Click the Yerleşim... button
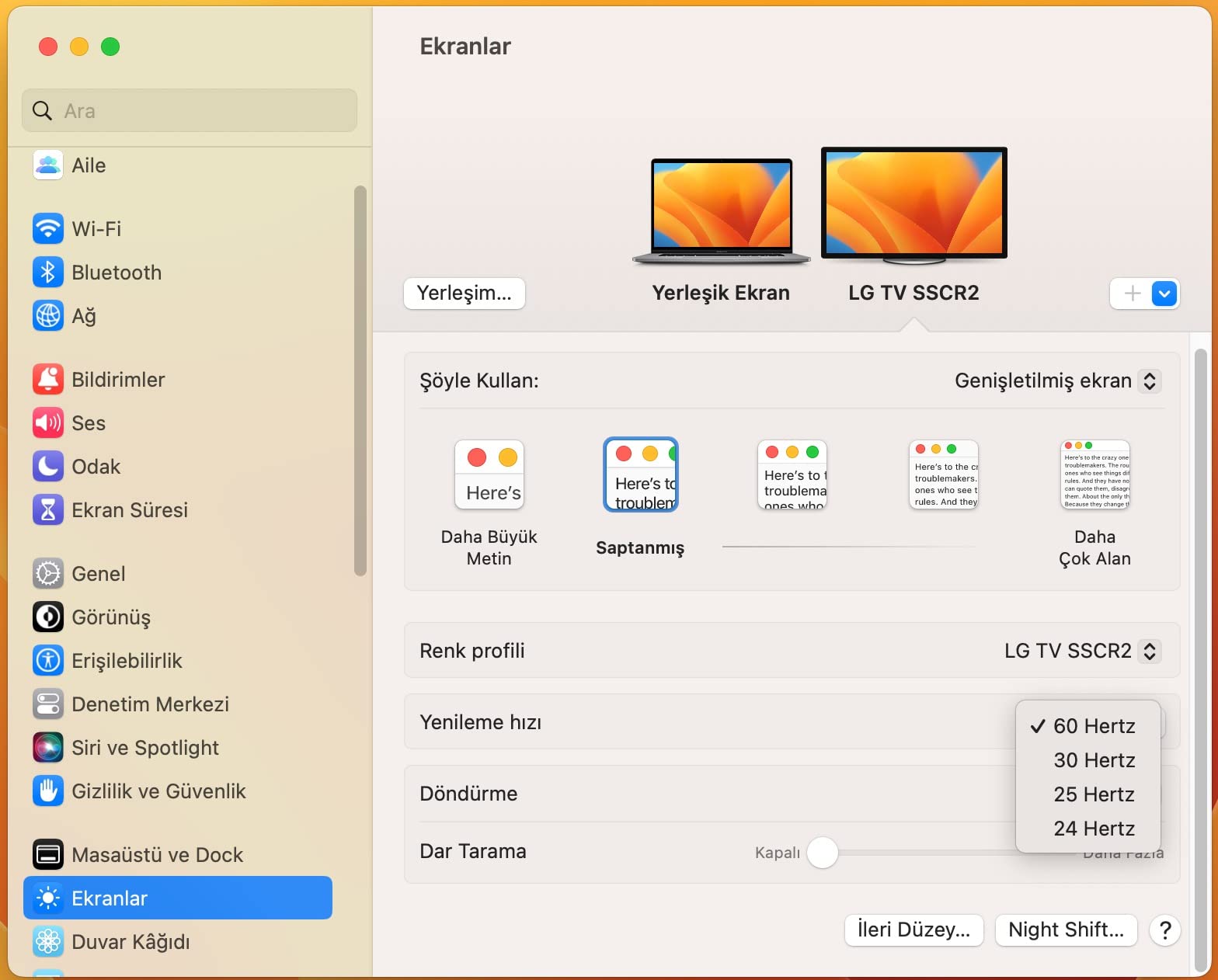 click(464, 294)
